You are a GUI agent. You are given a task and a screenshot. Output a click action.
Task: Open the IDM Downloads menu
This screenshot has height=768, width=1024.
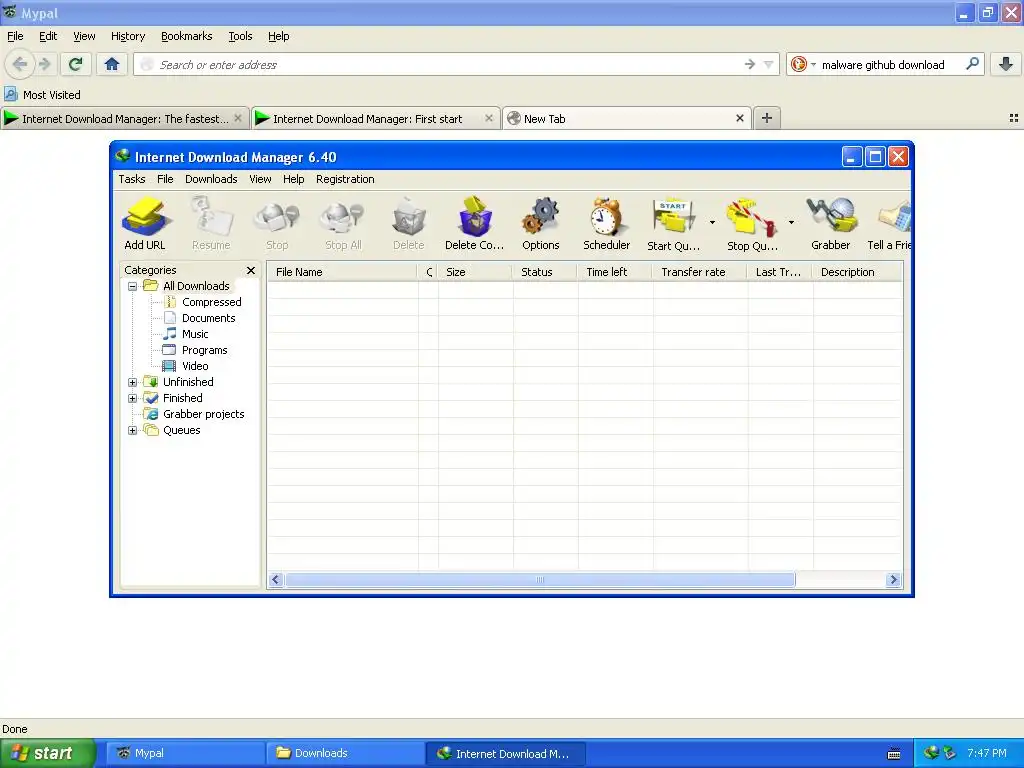pos(211,179)
